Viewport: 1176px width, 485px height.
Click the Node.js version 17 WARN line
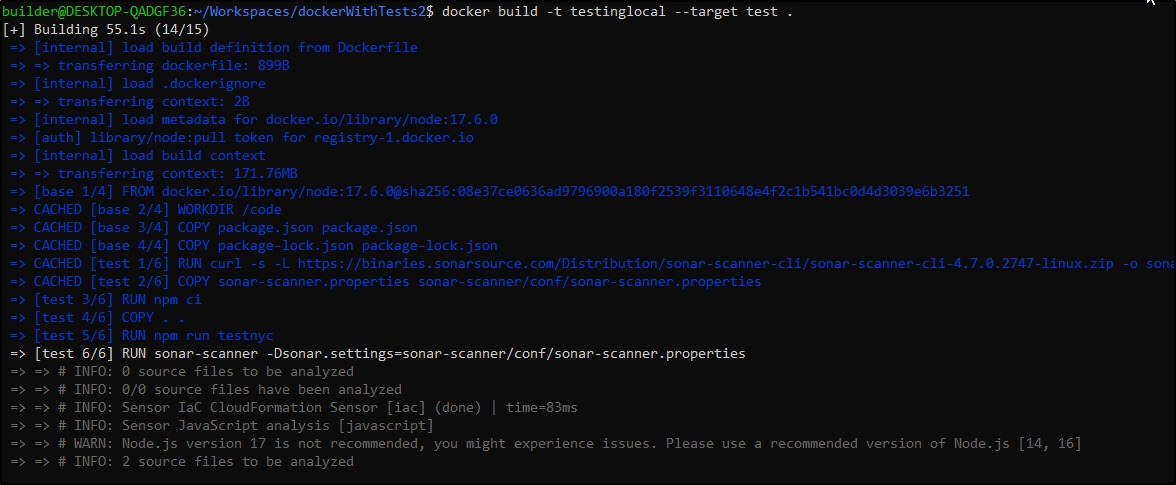[546, 444]
